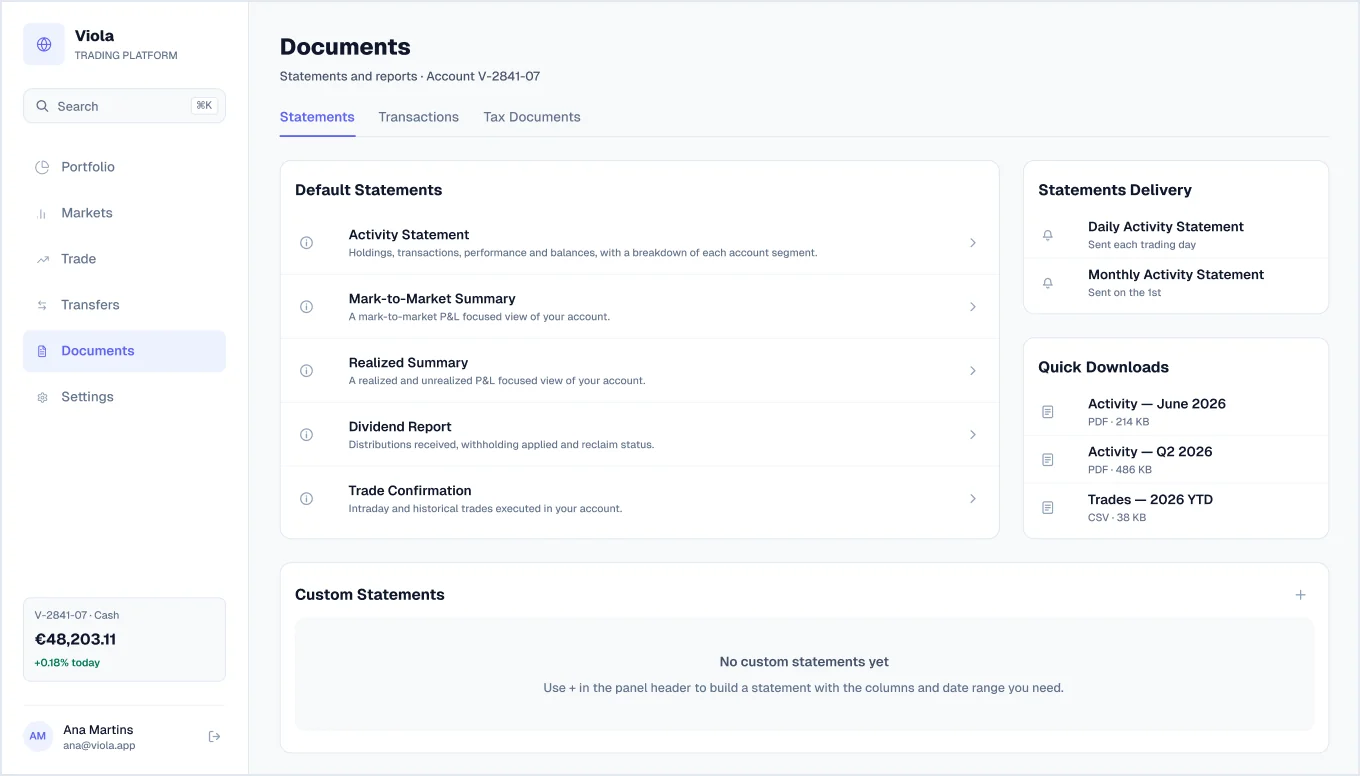1360x776 pixels.
Task: Click bell icon for Monthly Activity Statement
Action: [1048, 283]
